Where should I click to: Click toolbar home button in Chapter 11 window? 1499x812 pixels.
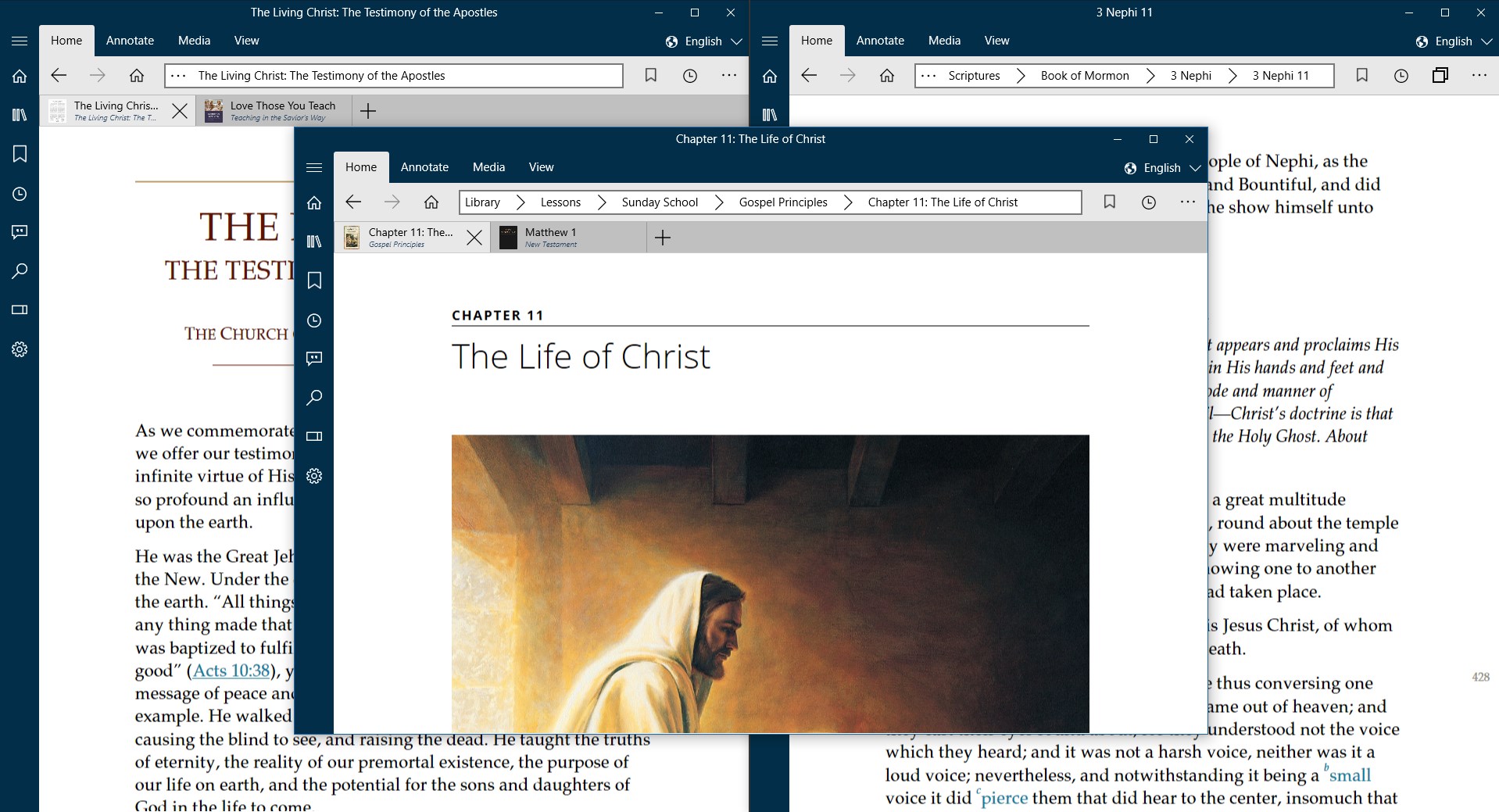(431, 202)
